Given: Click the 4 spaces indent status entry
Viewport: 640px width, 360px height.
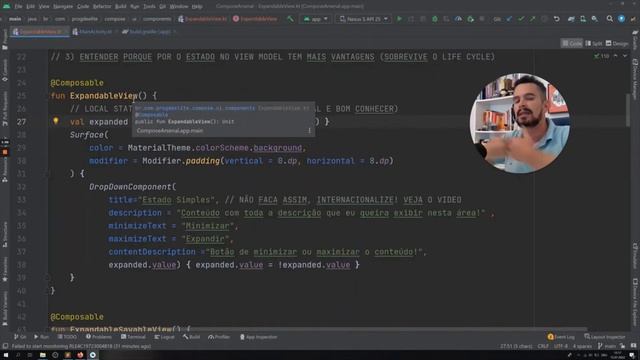Looking at the screenshot, I should tap(582, 346).
